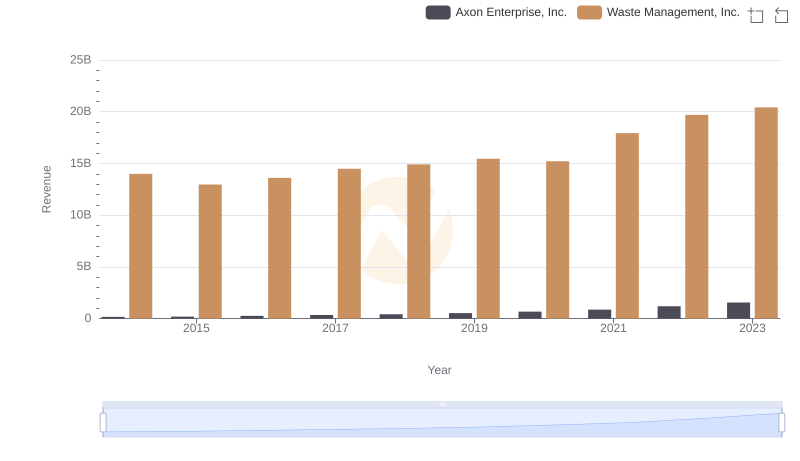This screenshot has width=800, height=461.
Task: Click the right handle of the zoom slider
Action: pos(782,423)
